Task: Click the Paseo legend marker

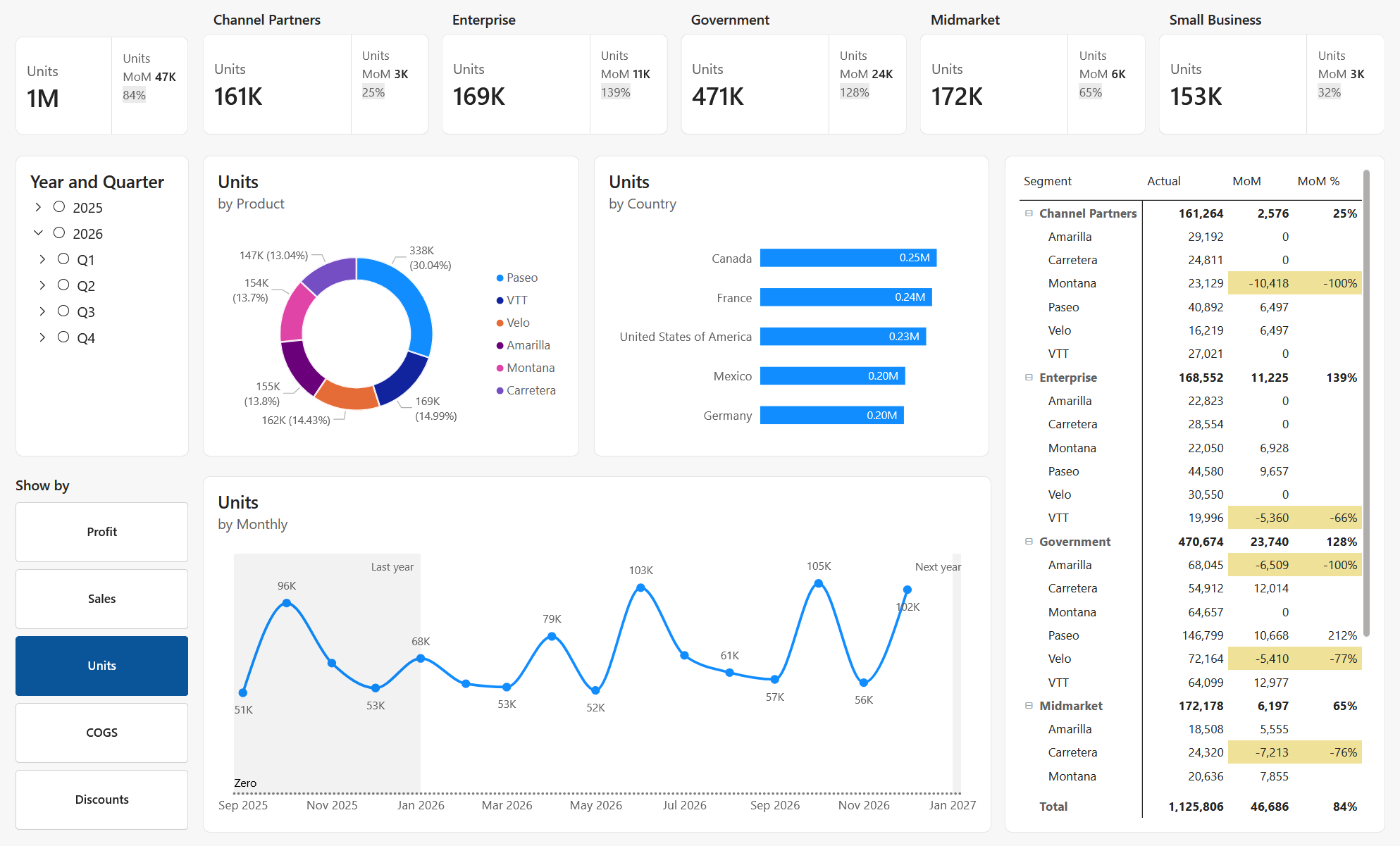Action: tap(500, 278)
